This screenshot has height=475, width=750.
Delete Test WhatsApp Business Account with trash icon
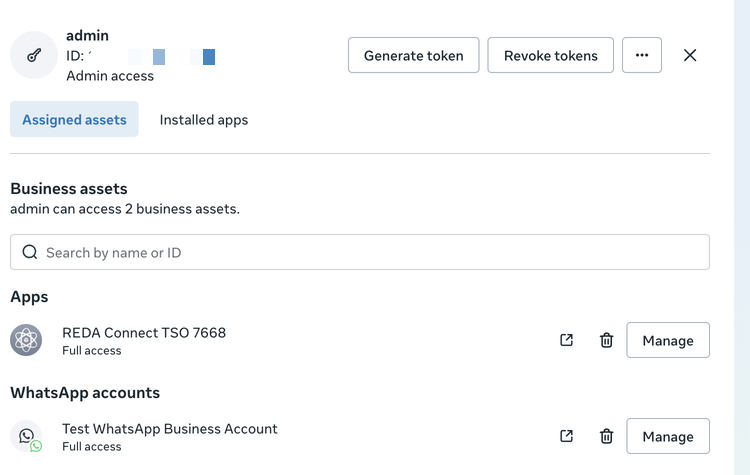pyautogui.click(x=607, y=436)
